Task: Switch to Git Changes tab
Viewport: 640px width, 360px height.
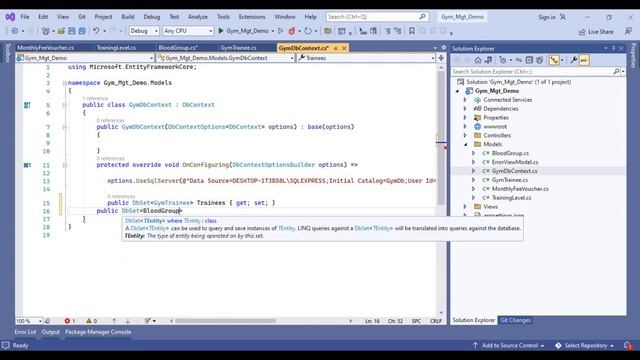Action: tap(516, 320)
